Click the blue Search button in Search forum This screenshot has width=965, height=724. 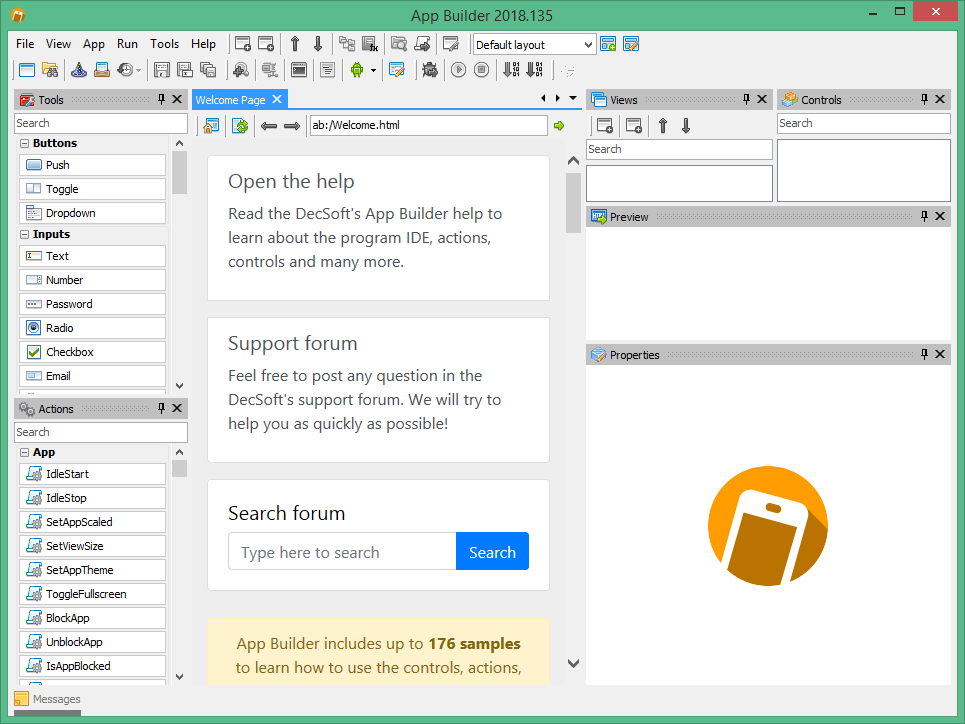click(492, 552)
